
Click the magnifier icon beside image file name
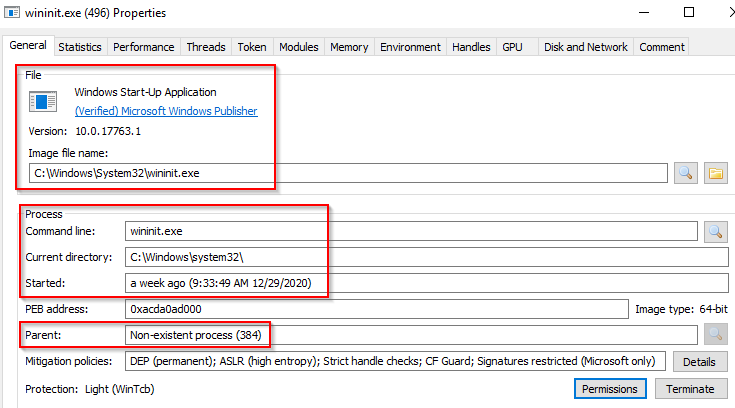pos(686,173)
